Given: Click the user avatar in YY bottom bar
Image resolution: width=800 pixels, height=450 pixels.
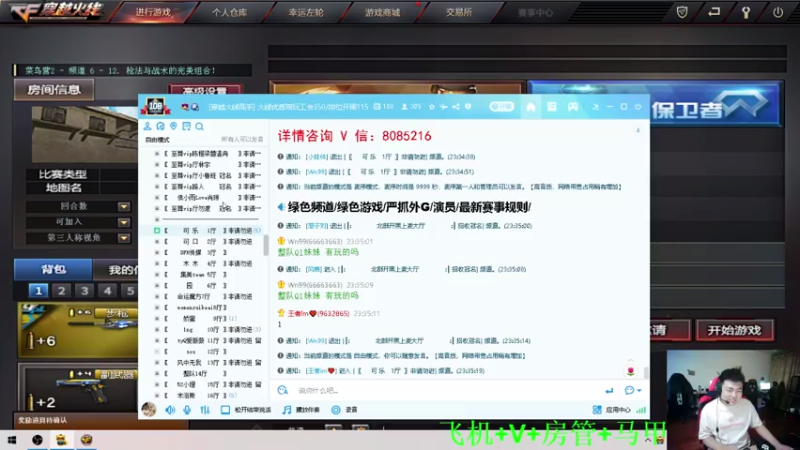Looking at the screenshot, I should pyautogui.click(x=149, y=409).
